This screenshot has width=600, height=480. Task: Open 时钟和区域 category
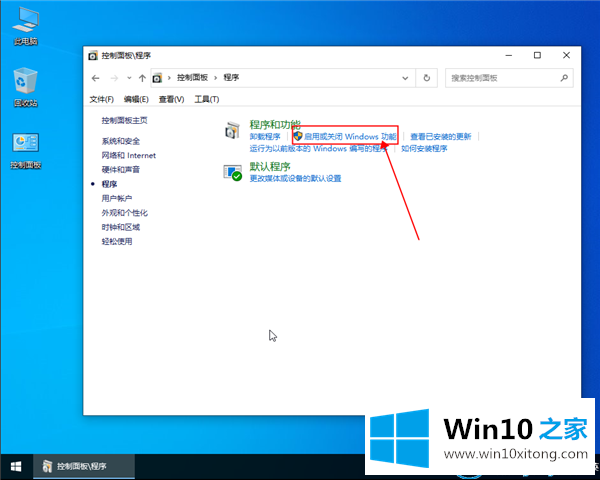[x=121, y=227]
